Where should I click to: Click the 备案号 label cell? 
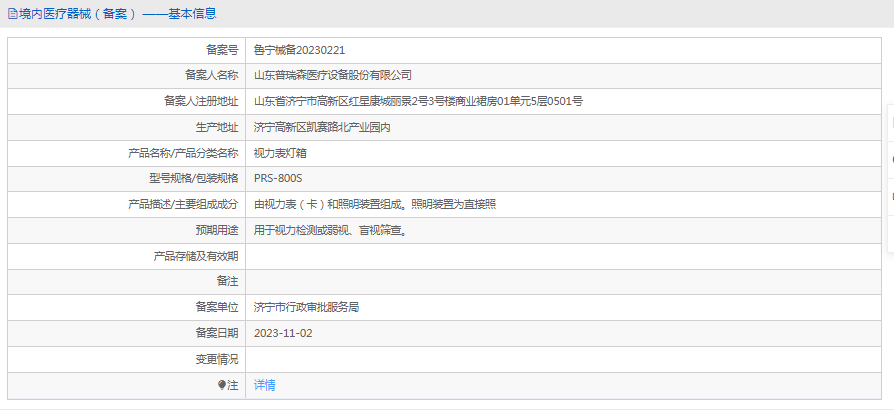tap(127, 50)
